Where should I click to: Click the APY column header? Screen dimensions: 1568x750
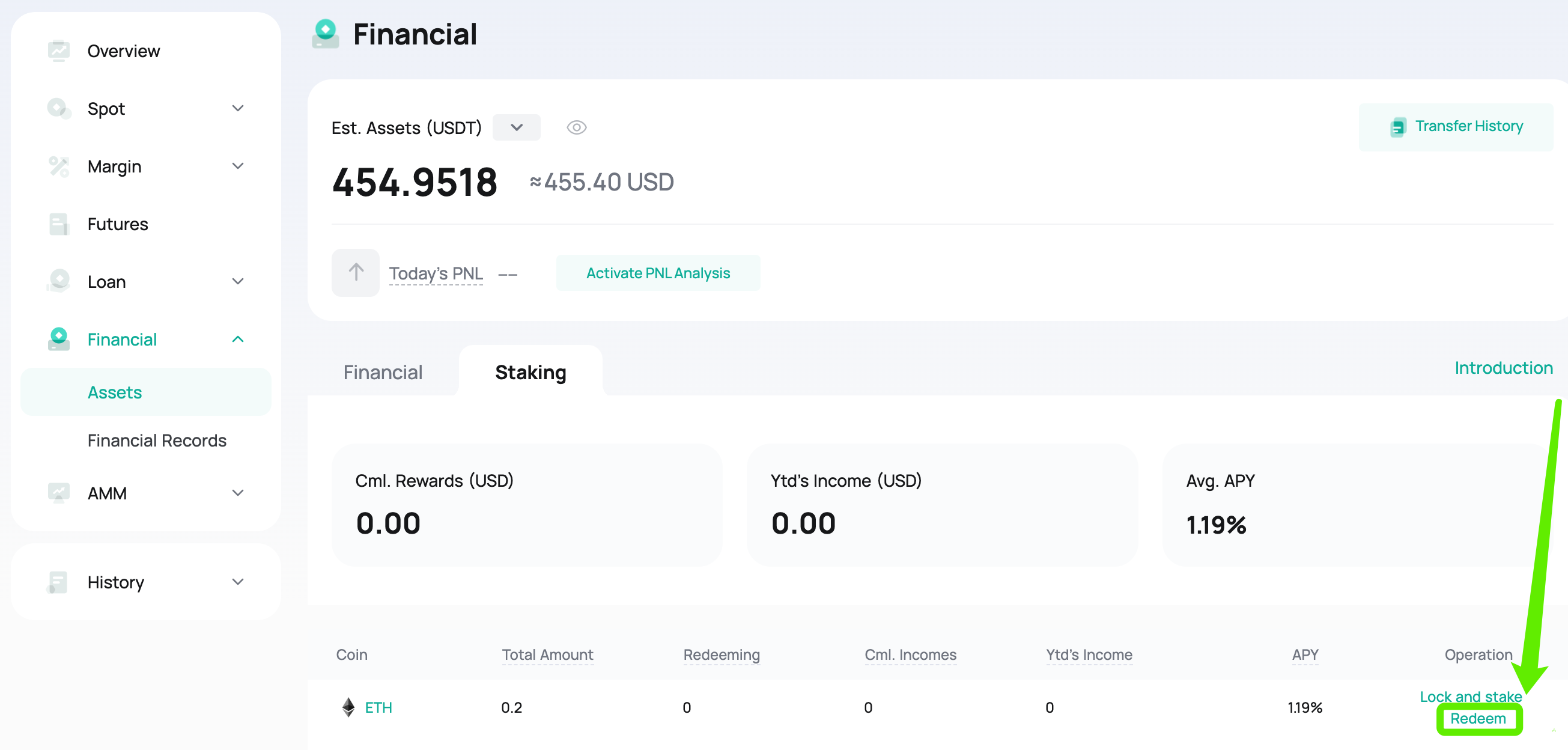tap(1305, 654)
